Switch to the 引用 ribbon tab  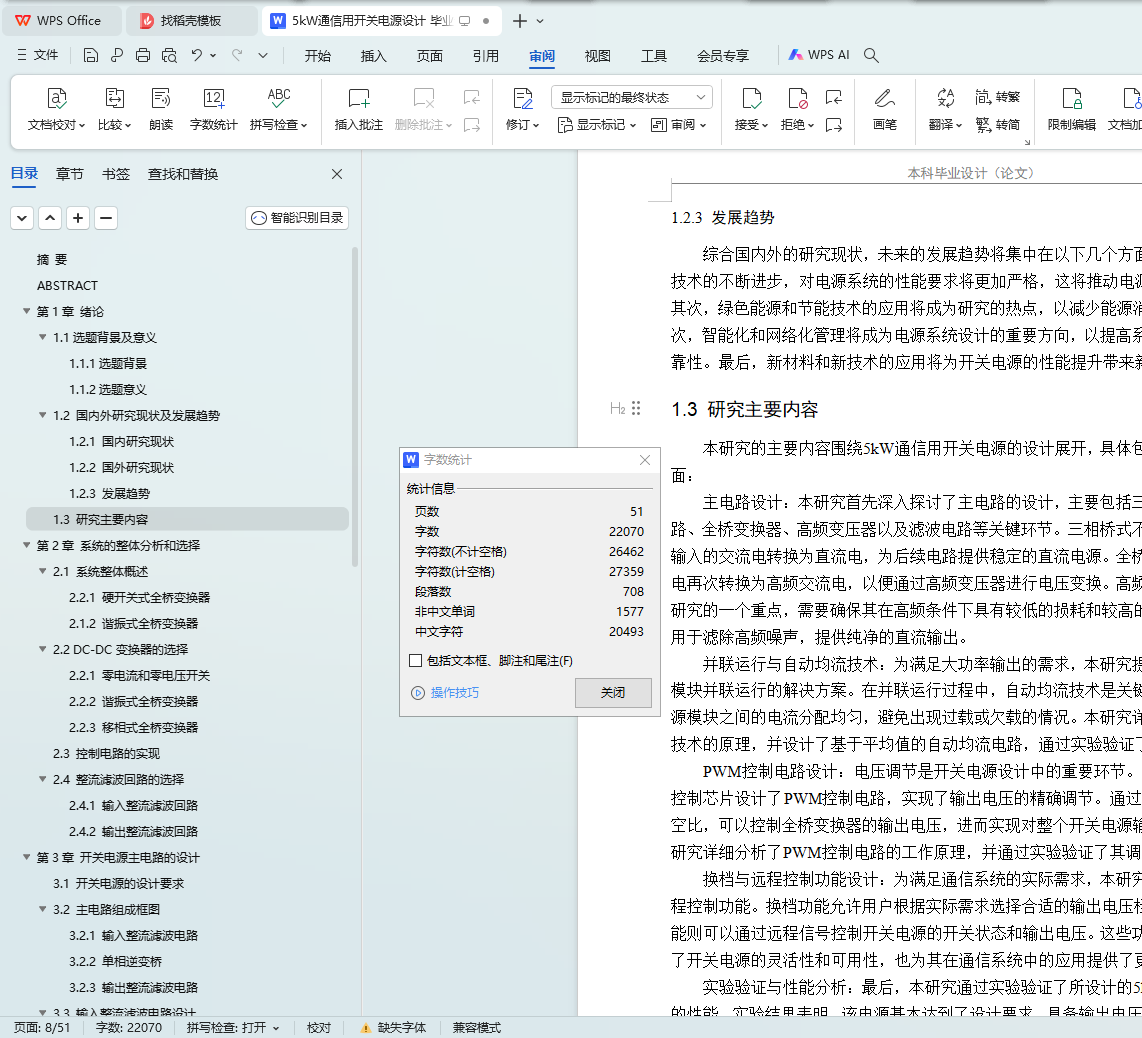pyautogui.click(x=486, y=55)
